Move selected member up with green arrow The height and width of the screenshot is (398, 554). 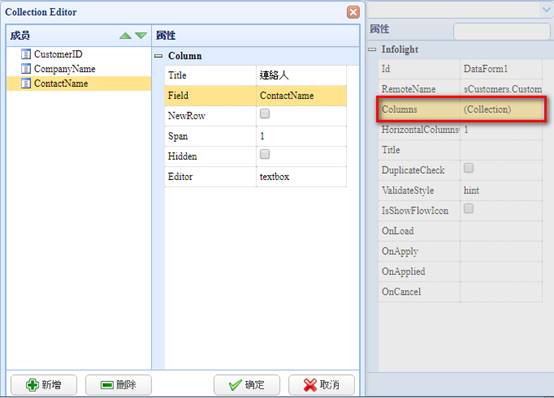click(x=125, y=36)
